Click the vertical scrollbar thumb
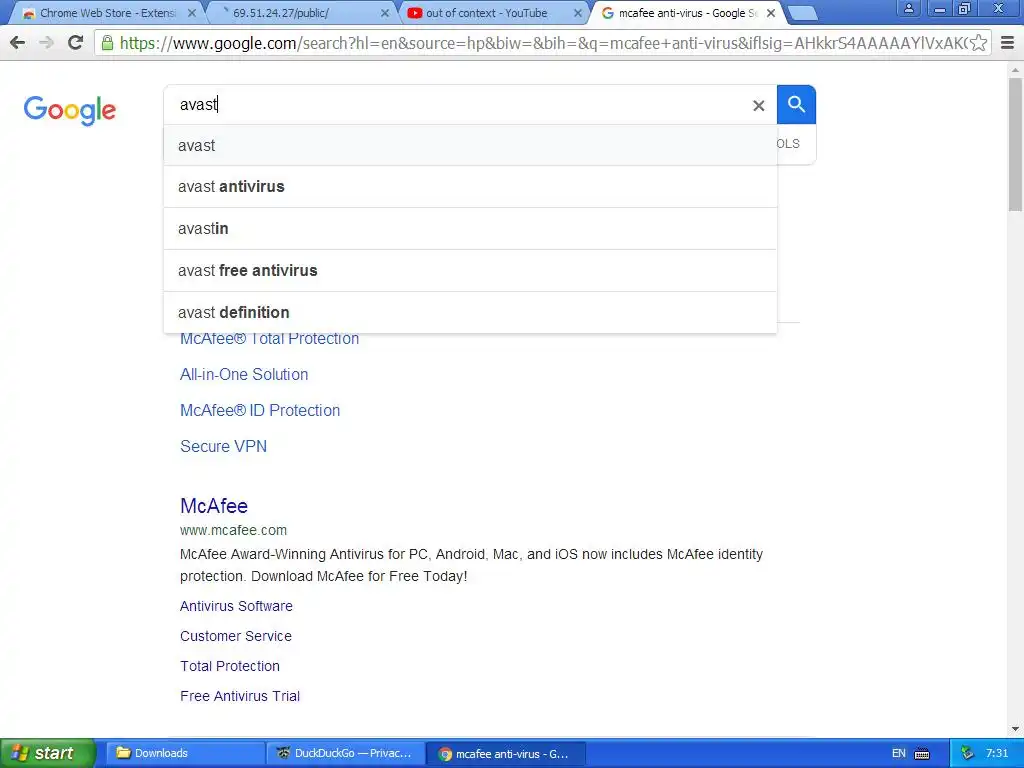1024x768 pixels. click(x=1015, y=144)
